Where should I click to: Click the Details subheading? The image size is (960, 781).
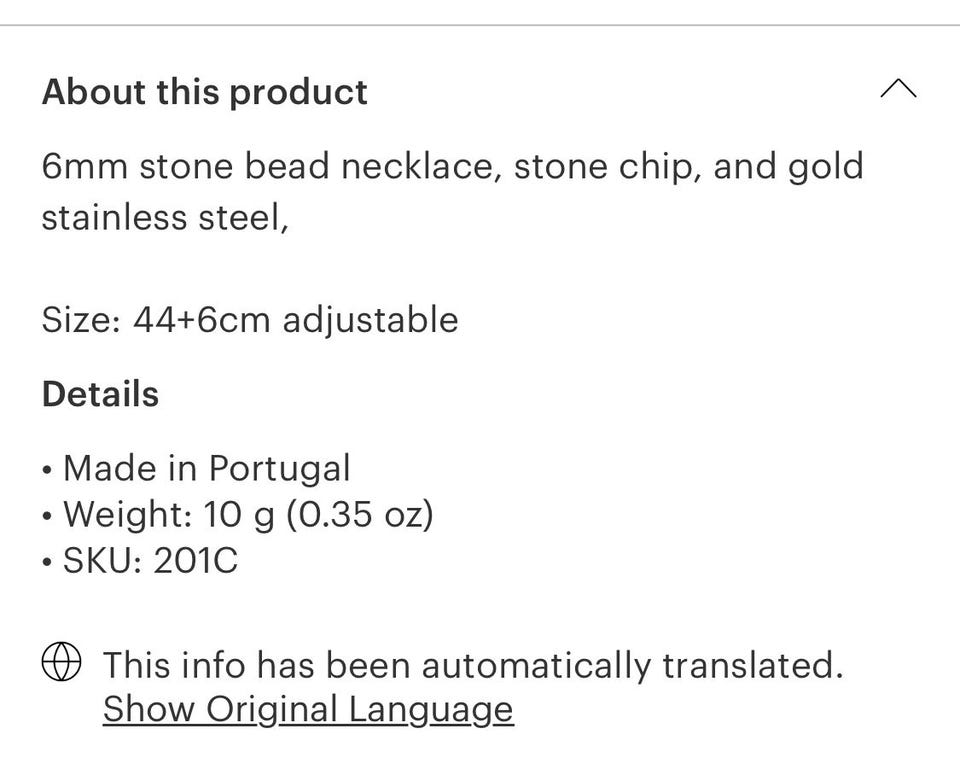(x=100, y=394)
